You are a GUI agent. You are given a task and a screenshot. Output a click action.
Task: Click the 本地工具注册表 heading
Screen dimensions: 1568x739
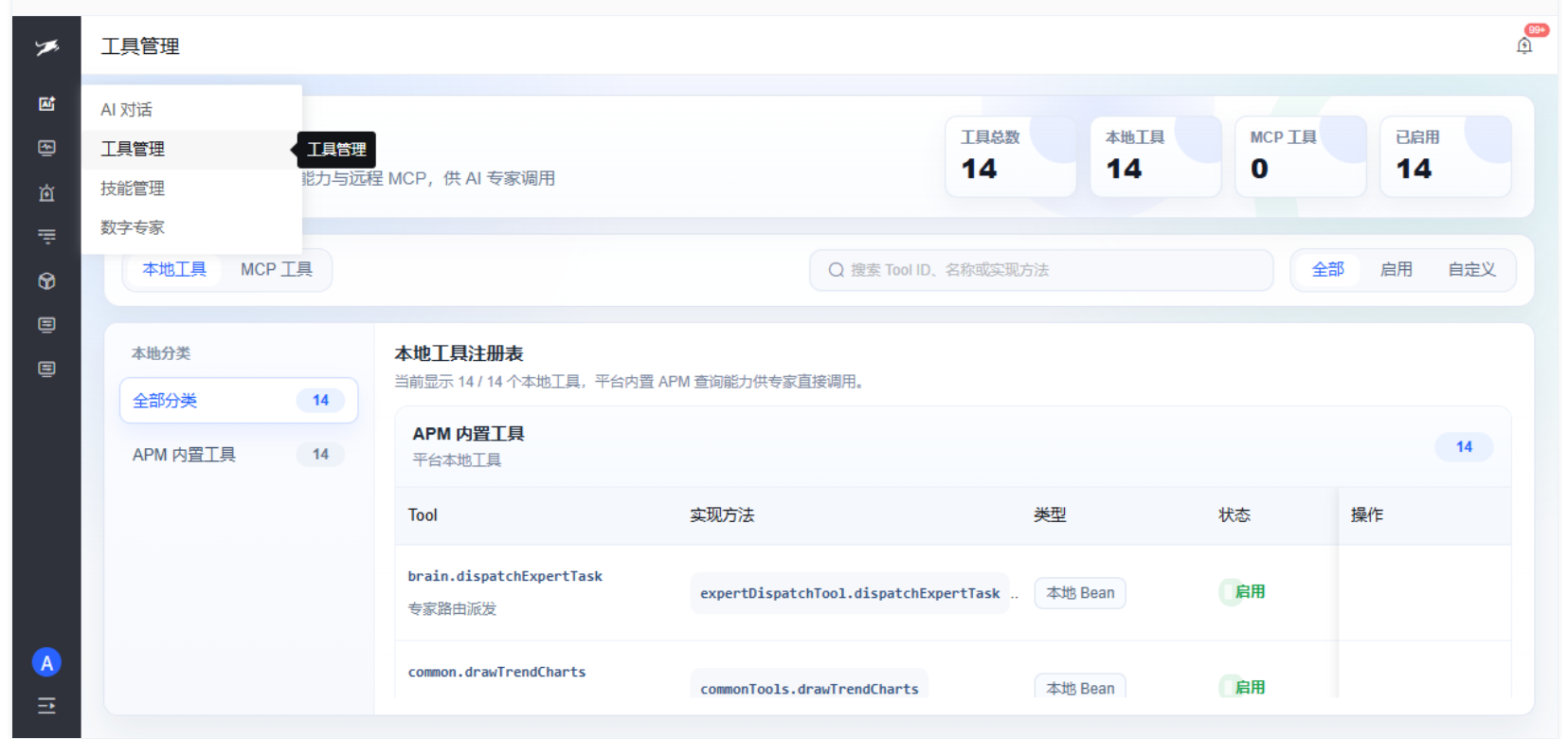coord(459,353)
